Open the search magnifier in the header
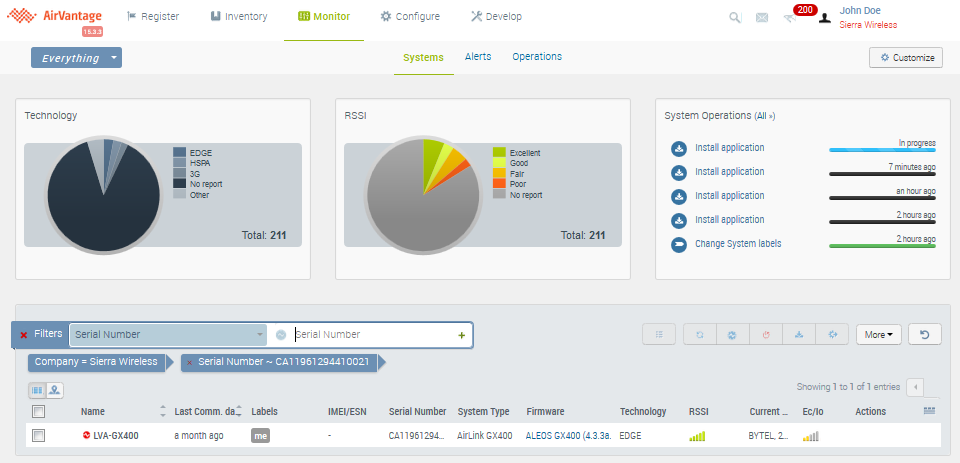 tap(735, 18)
